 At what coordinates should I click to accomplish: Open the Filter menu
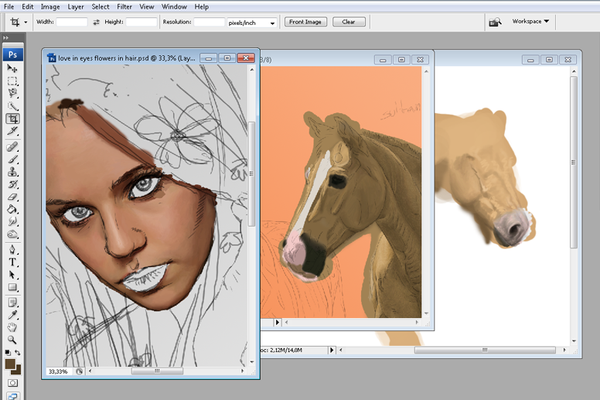(124, 7)
